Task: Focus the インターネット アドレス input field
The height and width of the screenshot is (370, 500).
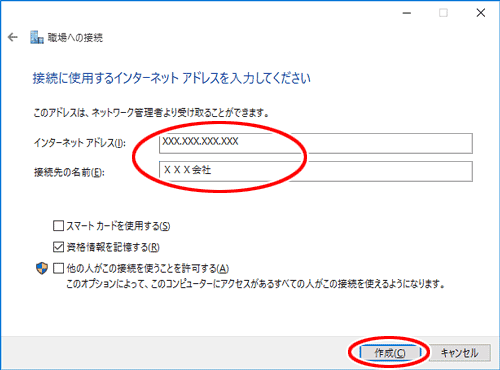Action: (316, 143)
